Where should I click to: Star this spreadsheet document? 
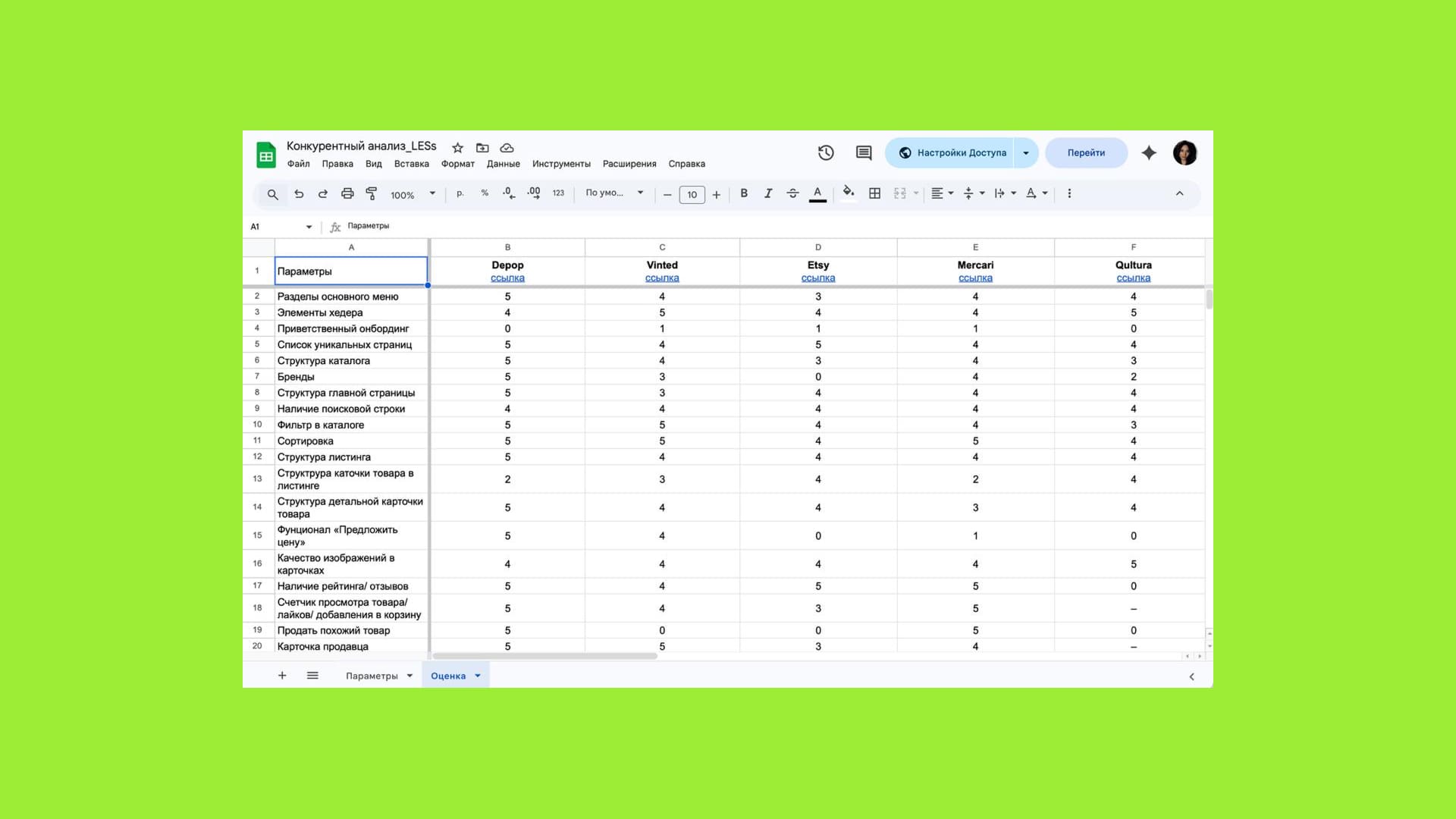(x=457, y=148)
